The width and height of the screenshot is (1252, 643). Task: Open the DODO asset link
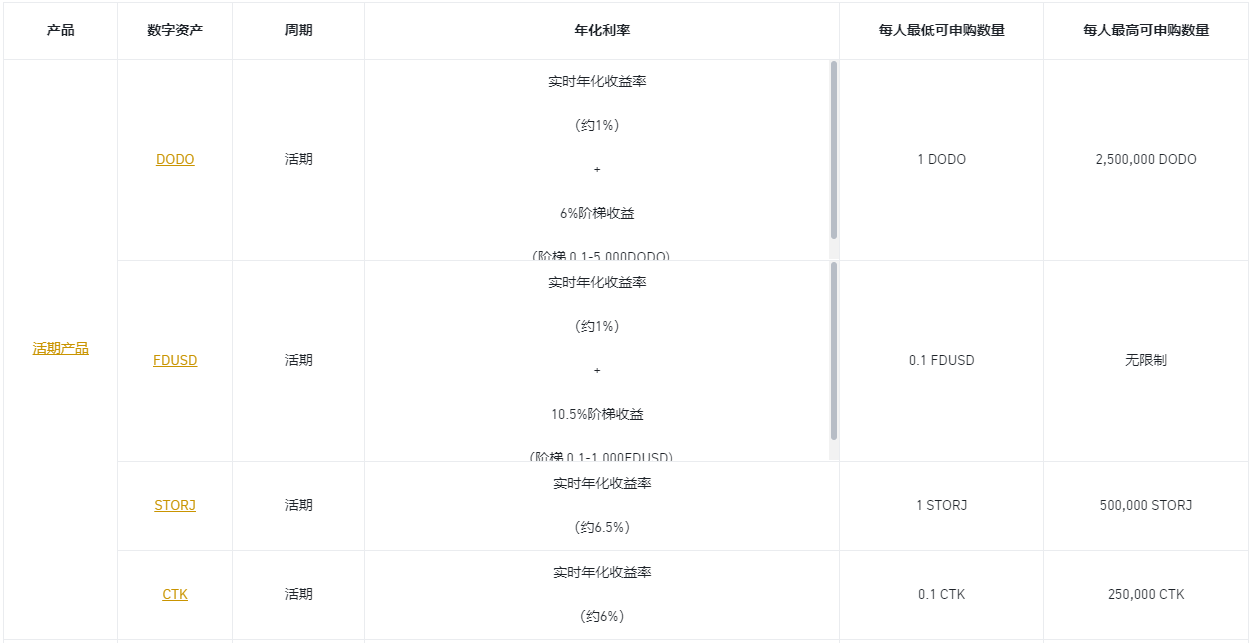click(x=175, y=160)
